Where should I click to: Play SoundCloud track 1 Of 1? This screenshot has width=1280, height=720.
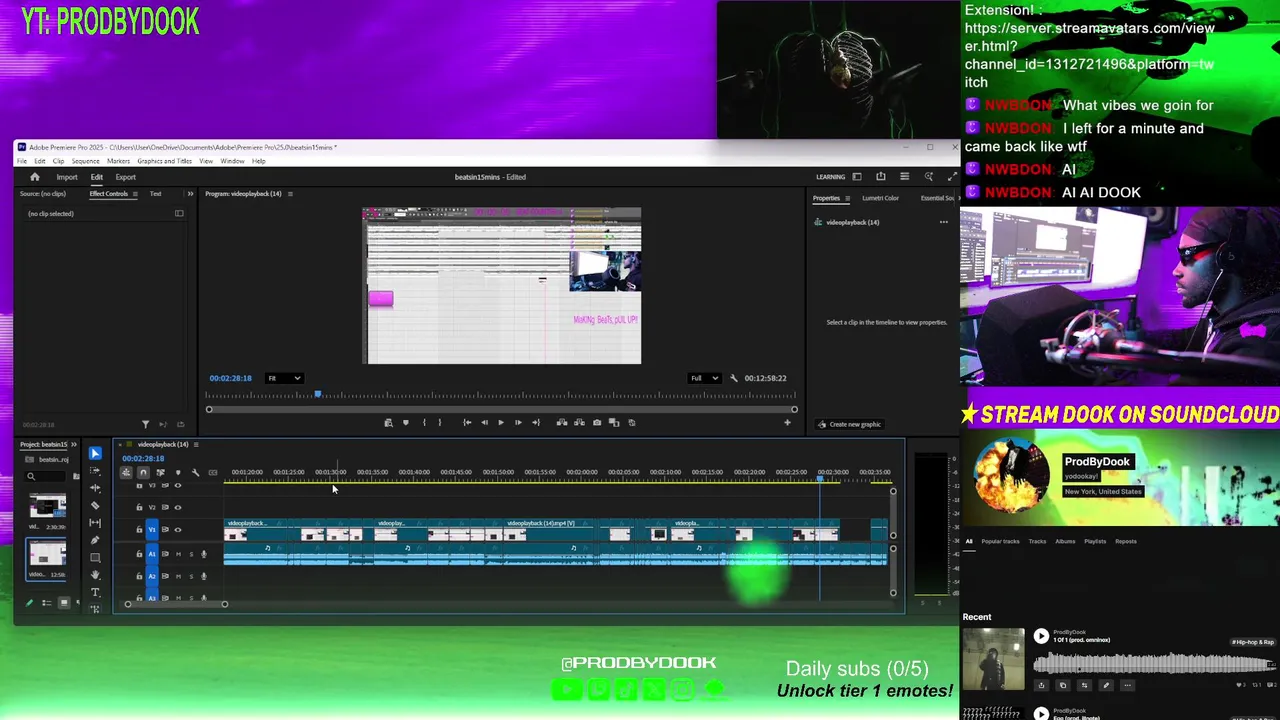pos(1041,636)
